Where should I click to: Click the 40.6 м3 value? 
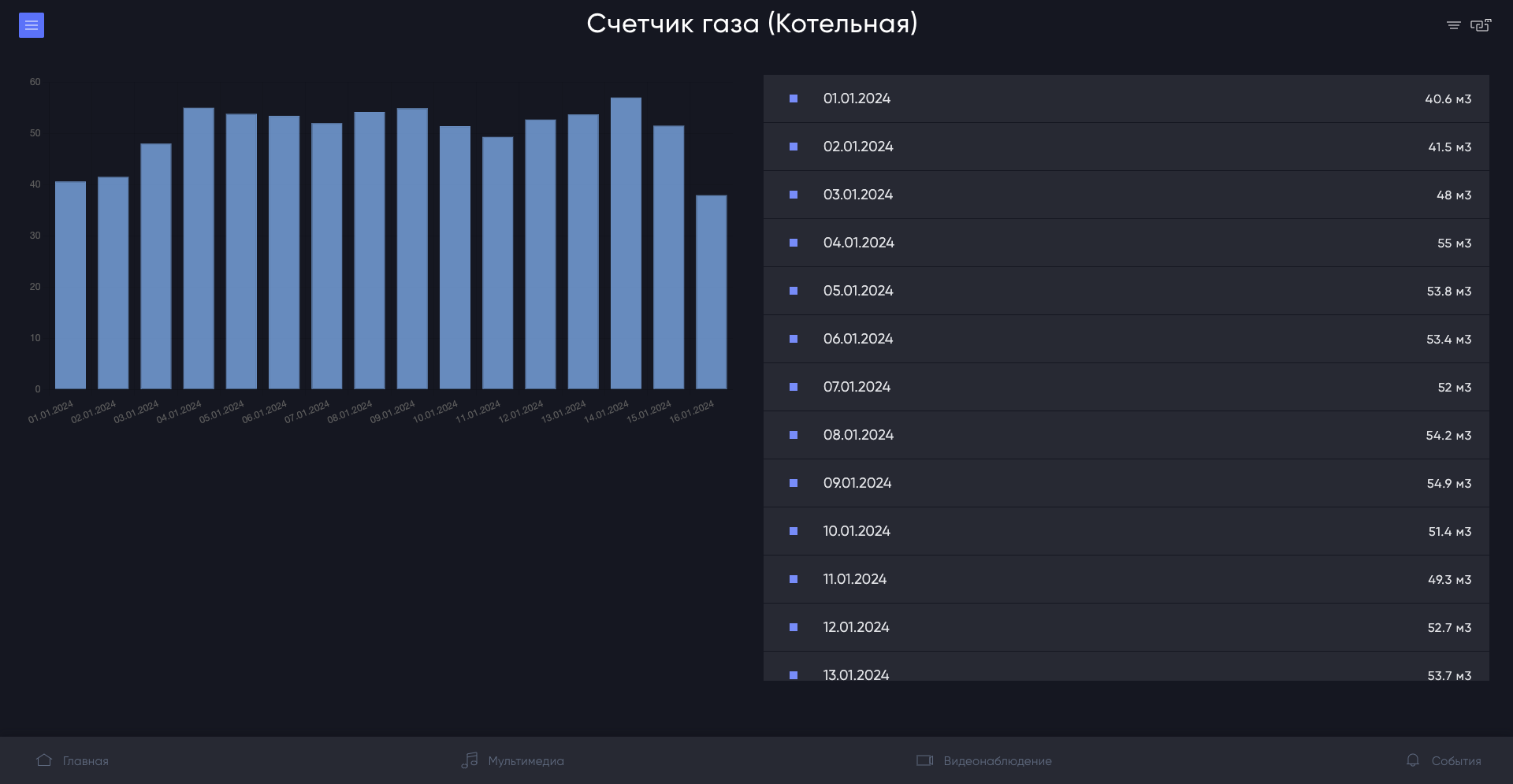pyautogui.click(x=1448, y=99)
